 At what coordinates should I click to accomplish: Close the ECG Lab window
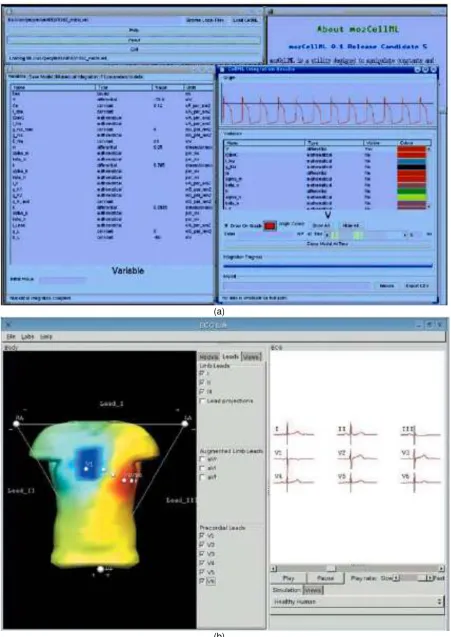tap(440, 325)
